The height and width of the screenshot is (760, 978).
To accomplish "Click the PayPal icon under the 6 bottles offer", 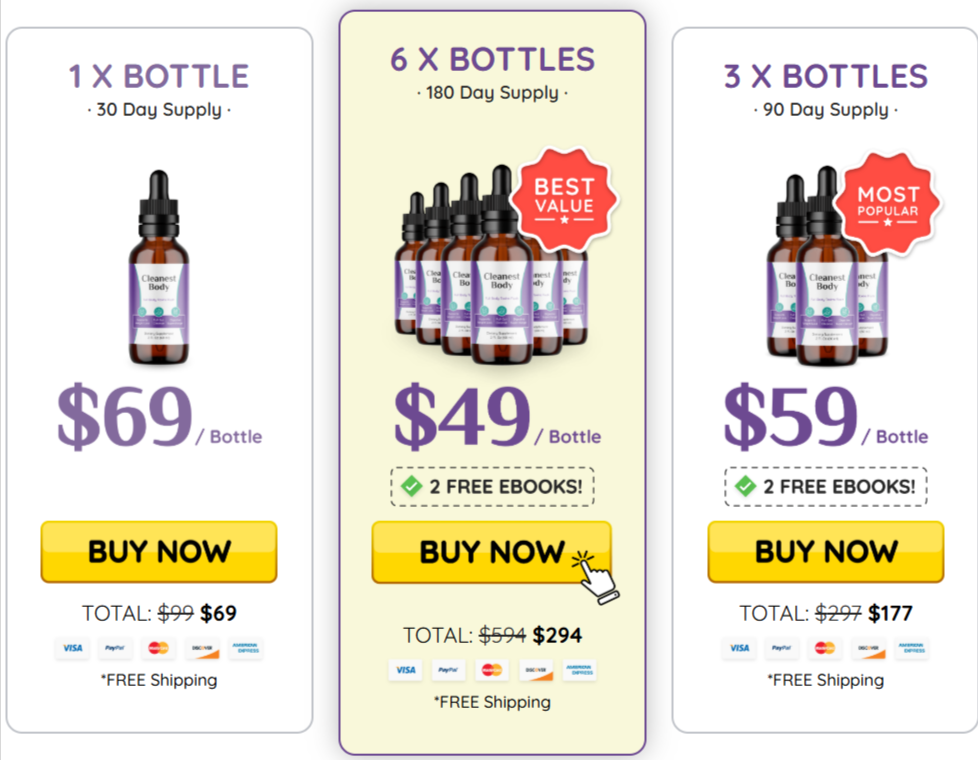I will [x=448, y=670].
